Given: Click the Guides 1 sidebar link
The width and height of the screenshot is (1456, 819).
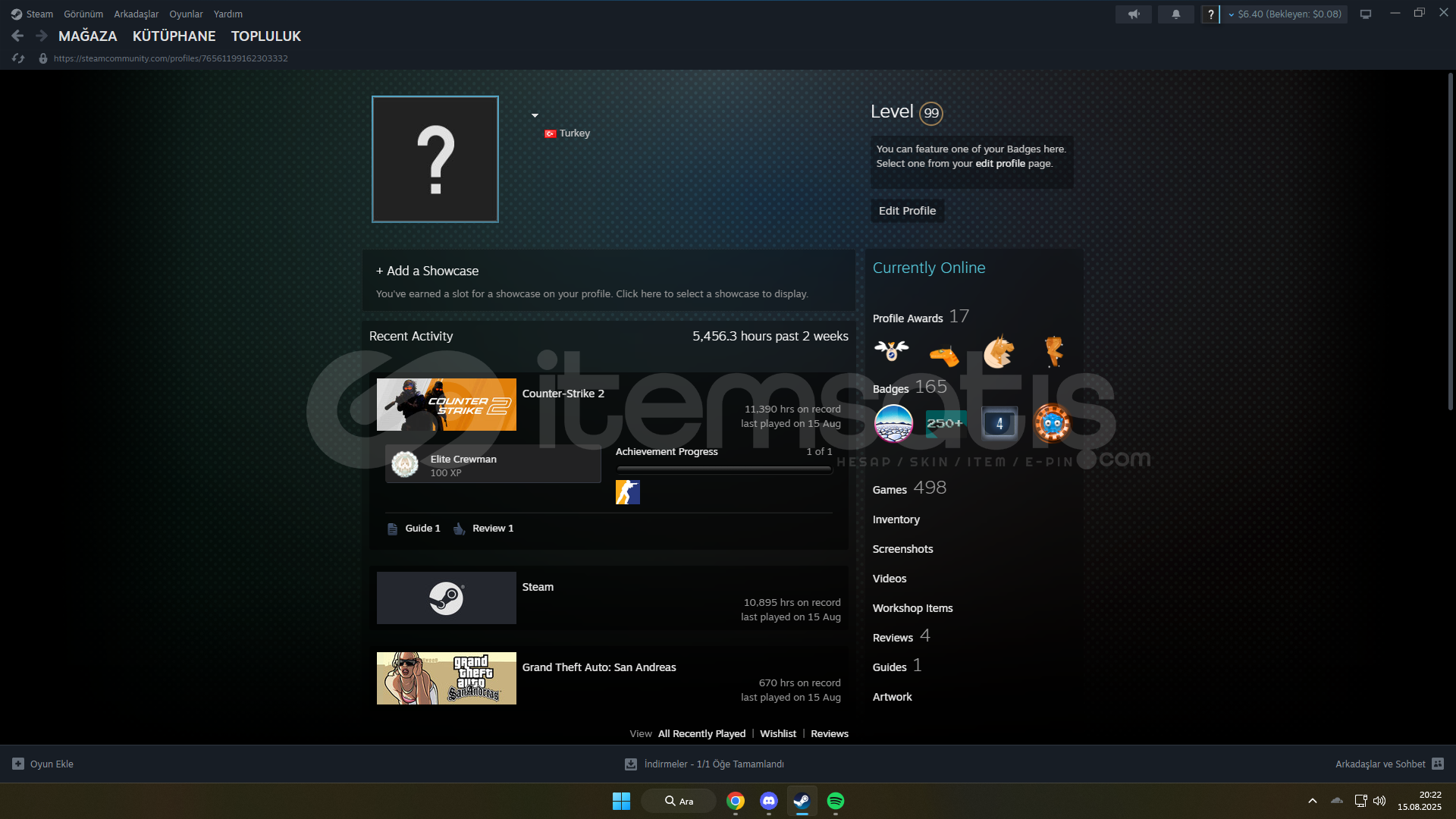Looking at the screenshot, I should pyautogui.click(x=897, y=666).
